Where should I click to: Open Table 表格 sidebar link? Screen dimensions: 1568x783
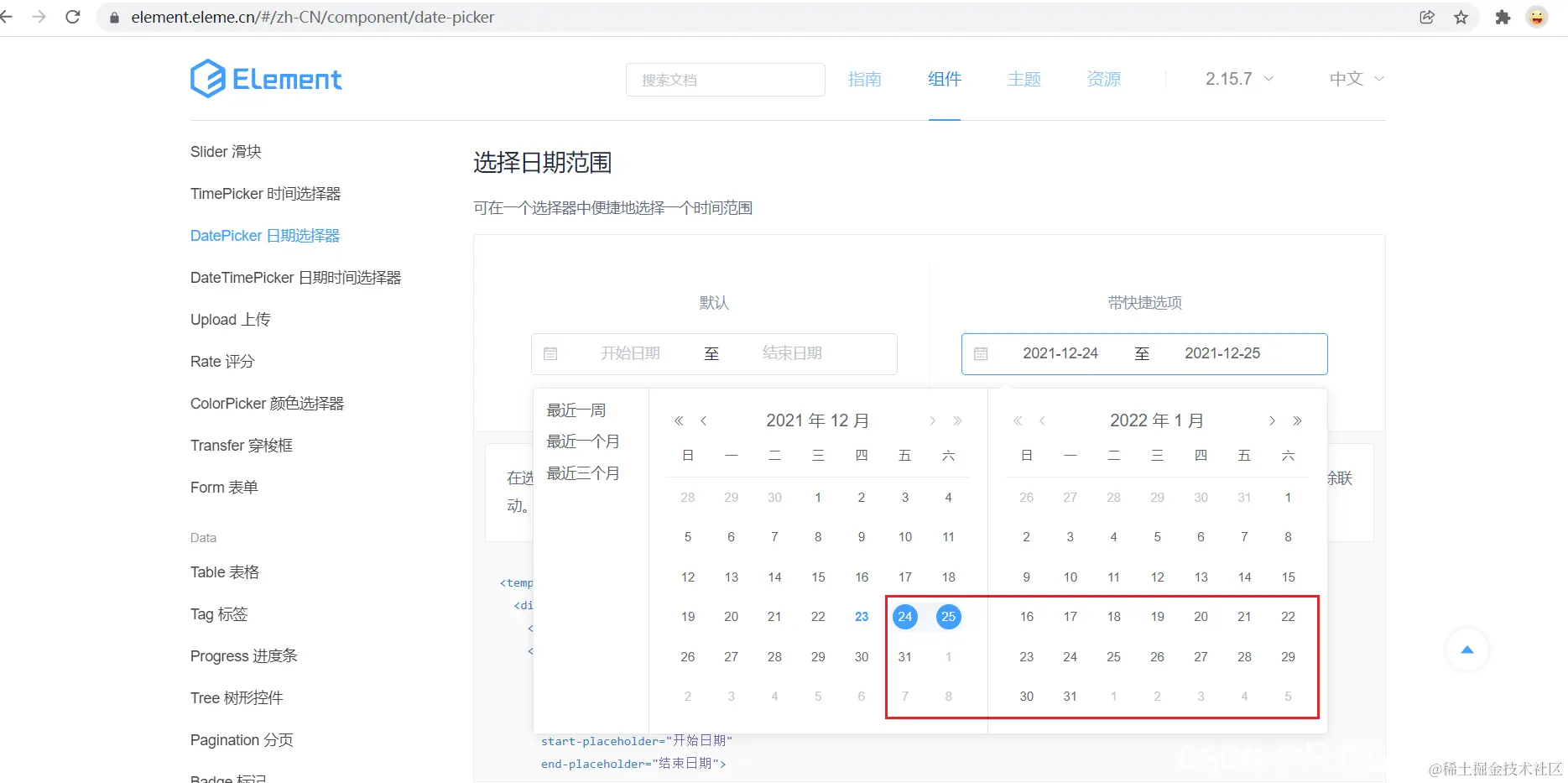click(225, 572)
